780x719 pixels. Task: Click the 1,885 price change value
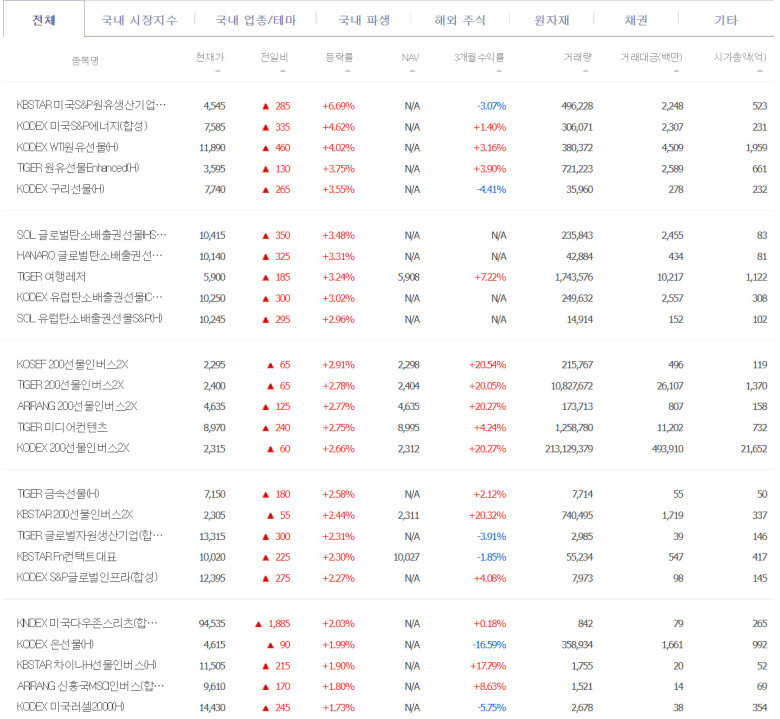[x=279, y=623]
